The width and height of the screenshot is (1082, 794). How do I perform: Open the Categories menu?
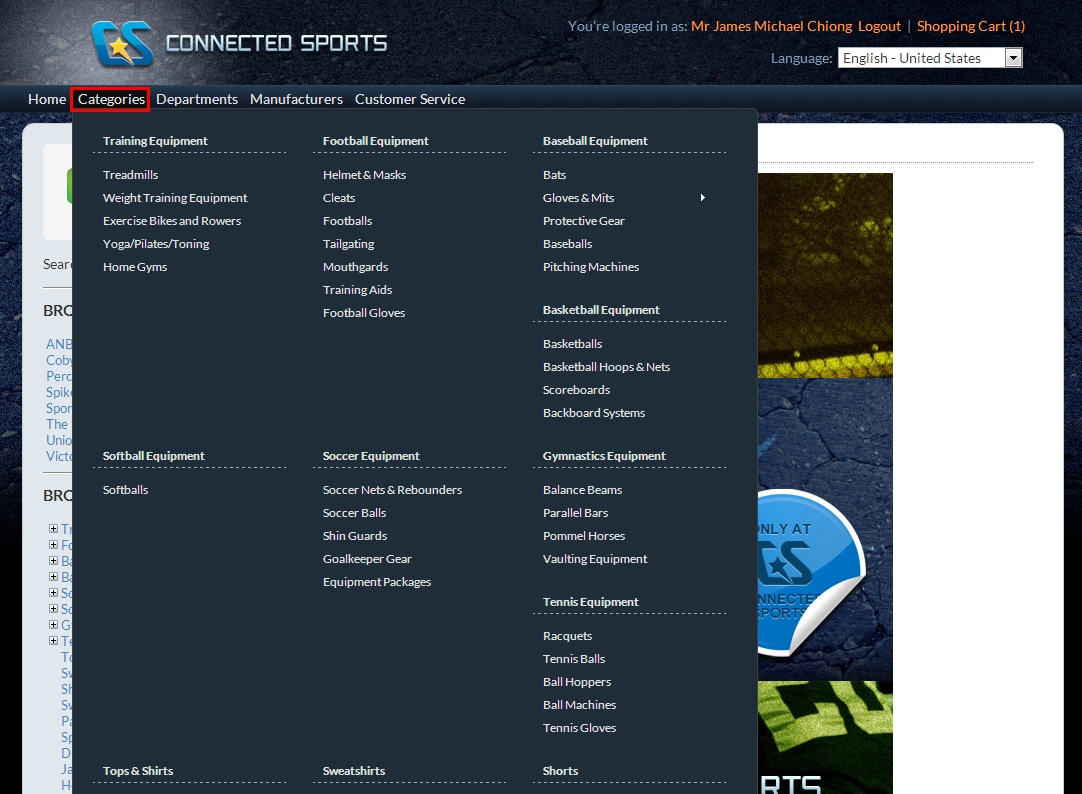pyautogui.click(x=111, y=99)
